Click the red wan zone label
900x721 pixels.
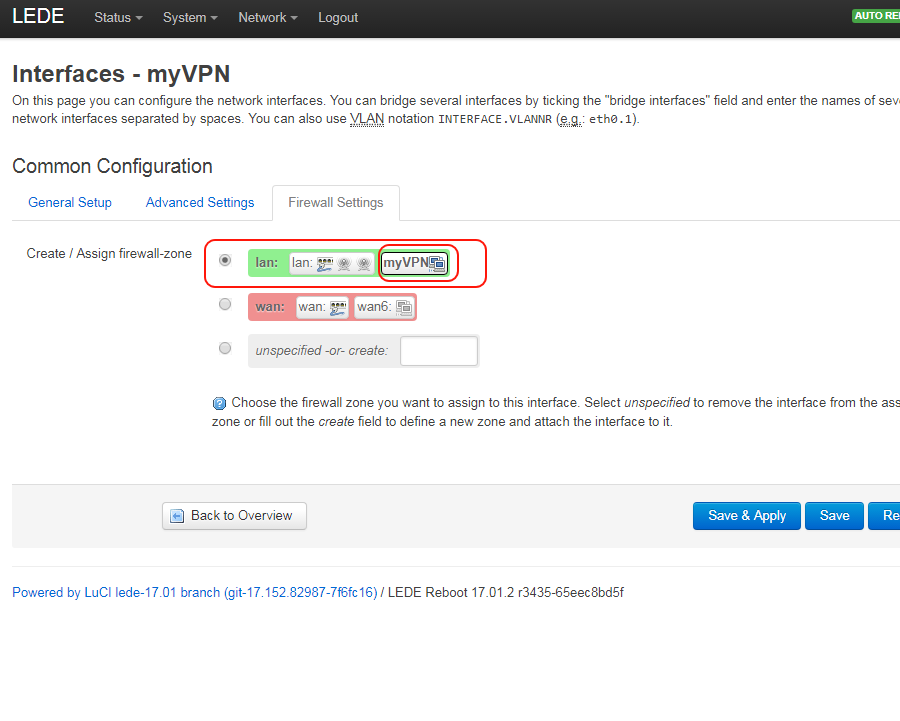(270, 307)
